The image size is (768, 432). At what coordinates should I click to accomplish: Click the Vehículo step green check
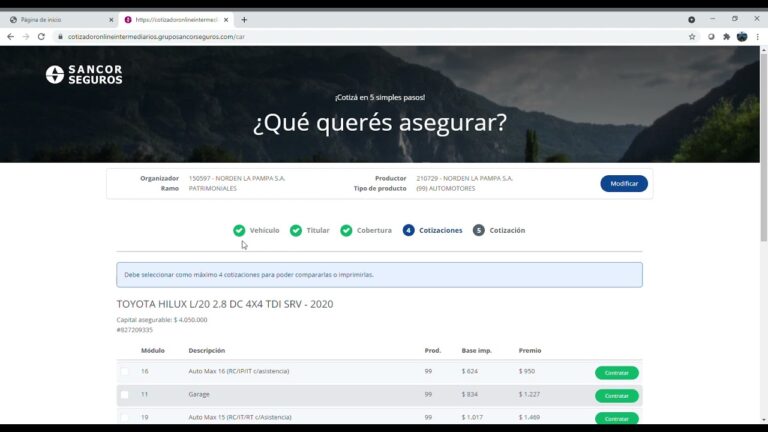(239, 230)
